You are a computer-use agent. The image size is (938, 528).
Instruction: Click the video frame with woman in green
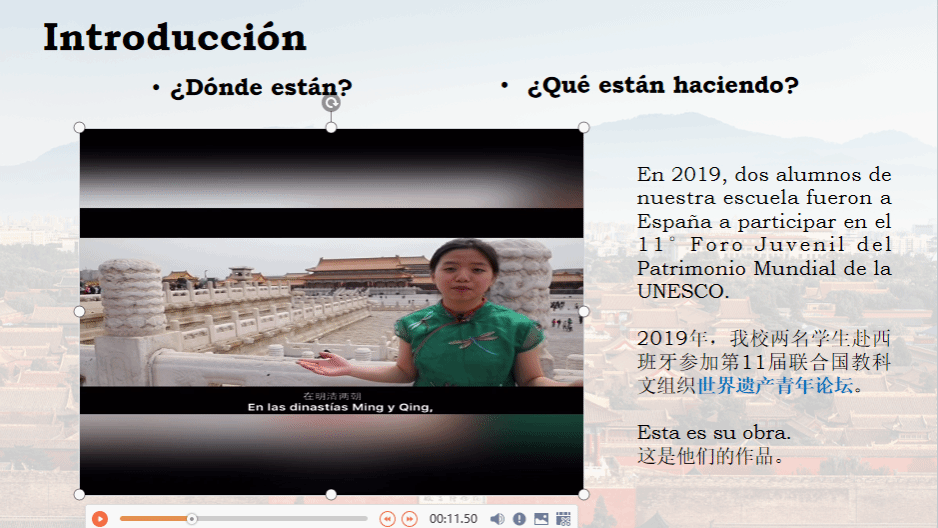pos(331,312)
